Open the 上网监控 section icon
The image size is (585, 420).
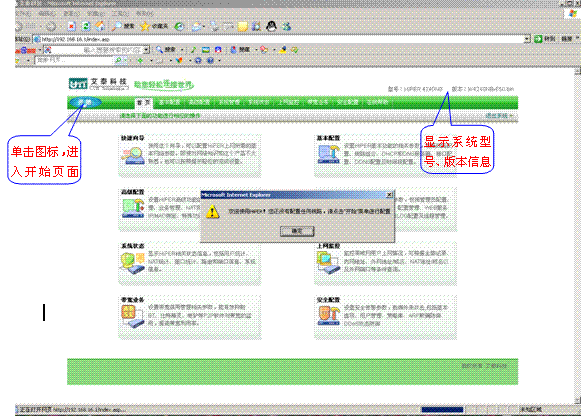pyautogui.click(x=328, y=262)
